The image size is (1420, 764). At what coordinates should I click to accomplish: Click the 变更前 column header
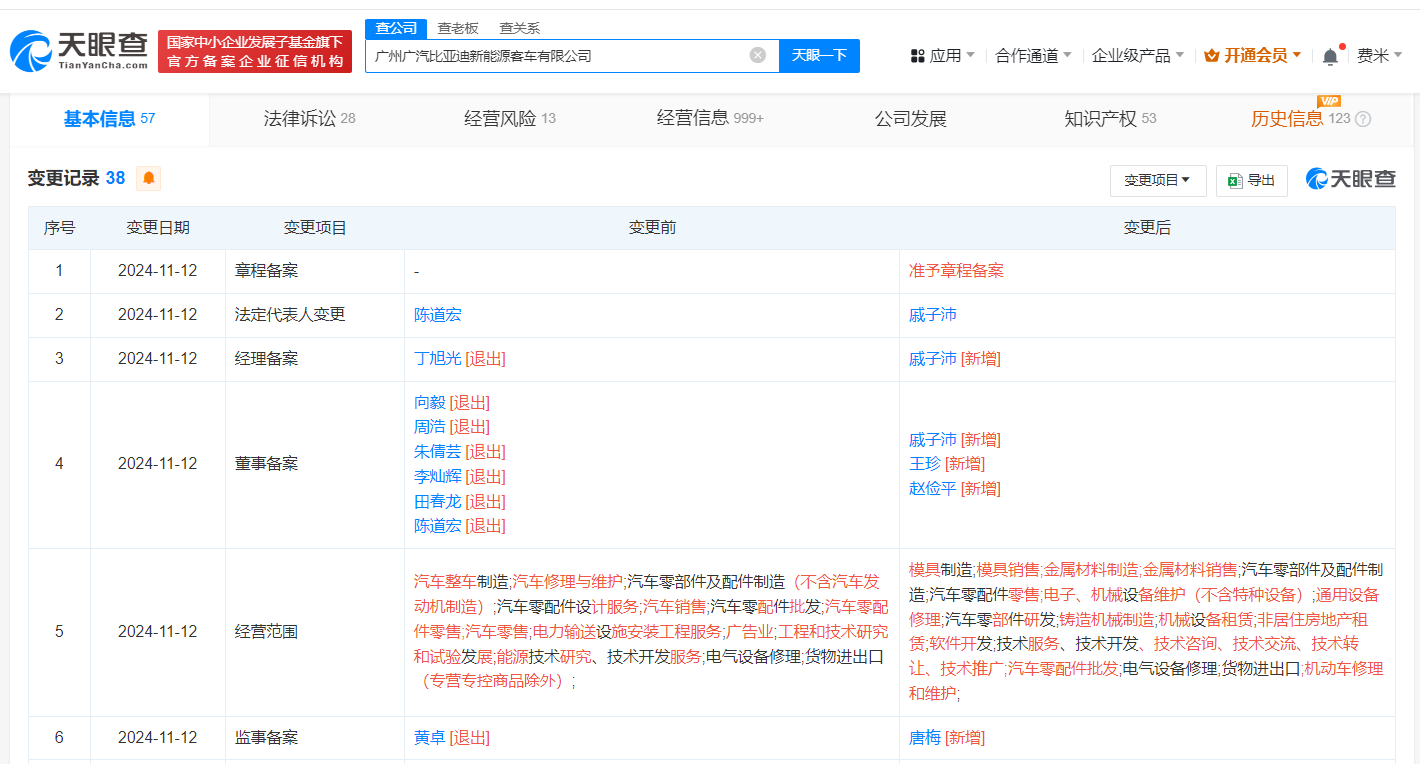652,228
